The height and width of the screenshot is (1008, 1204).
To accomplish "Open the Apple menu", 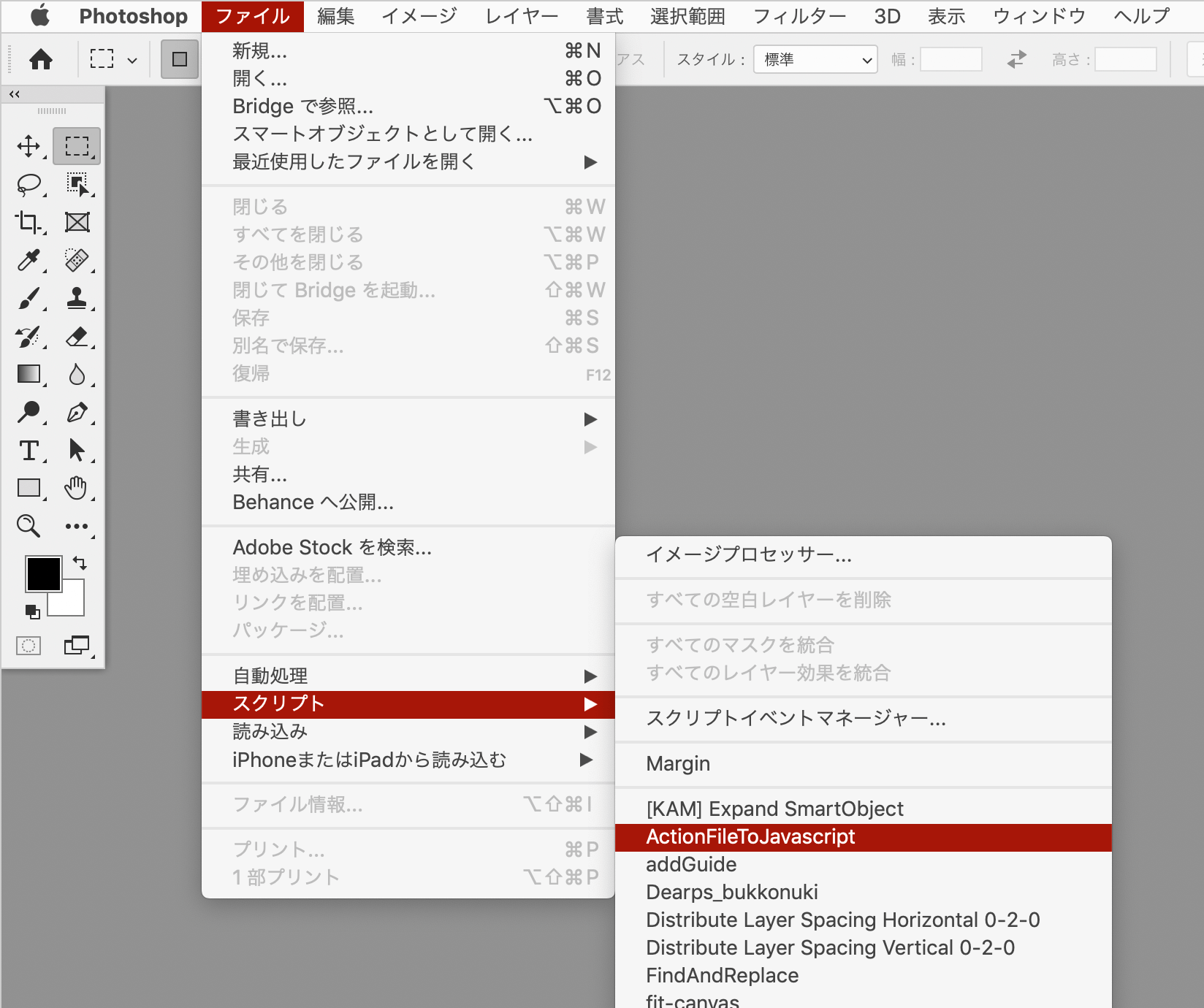I will [40, 15].
